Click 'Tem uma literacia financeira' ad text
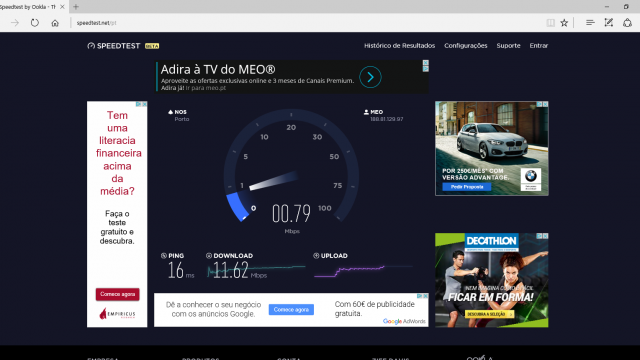640x360 pixels. (x=118, y=153)
